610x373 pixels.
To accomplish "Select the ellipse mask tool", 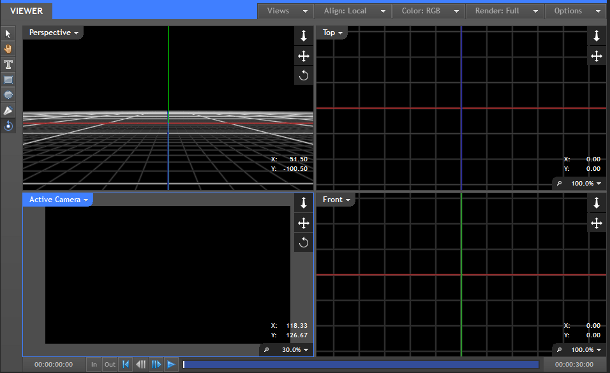I will tap(8, 95).
